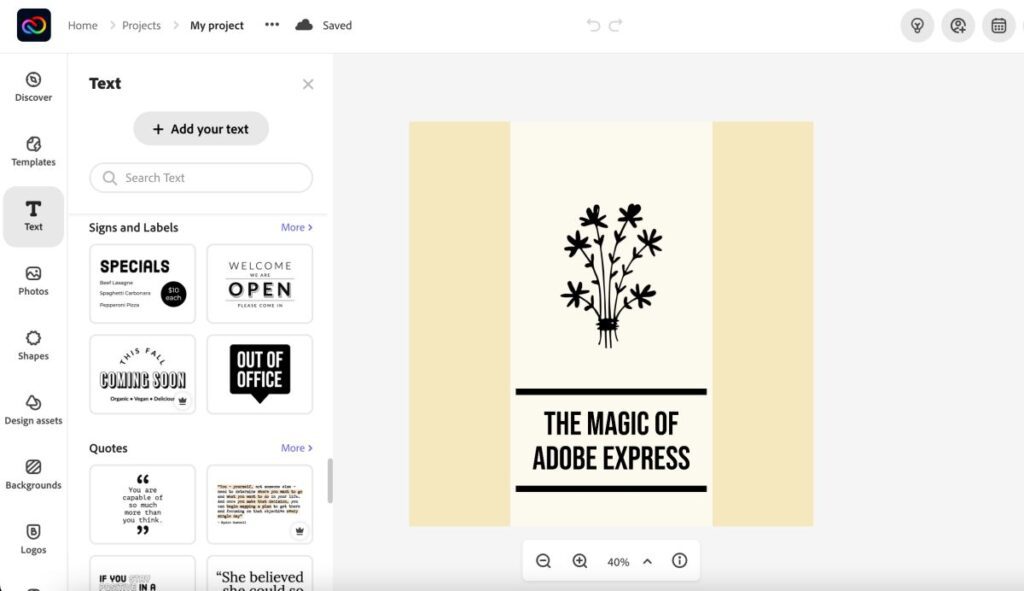The width and height of the screenshot is (1024, 591).
Task: Open the Projects page
Action: coord(141,25)
